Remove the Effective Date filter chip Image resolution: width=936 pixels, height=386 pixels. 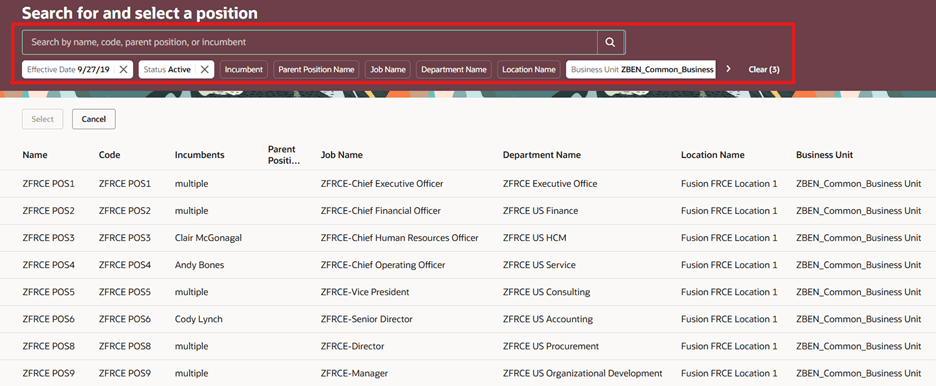point(124,69)
